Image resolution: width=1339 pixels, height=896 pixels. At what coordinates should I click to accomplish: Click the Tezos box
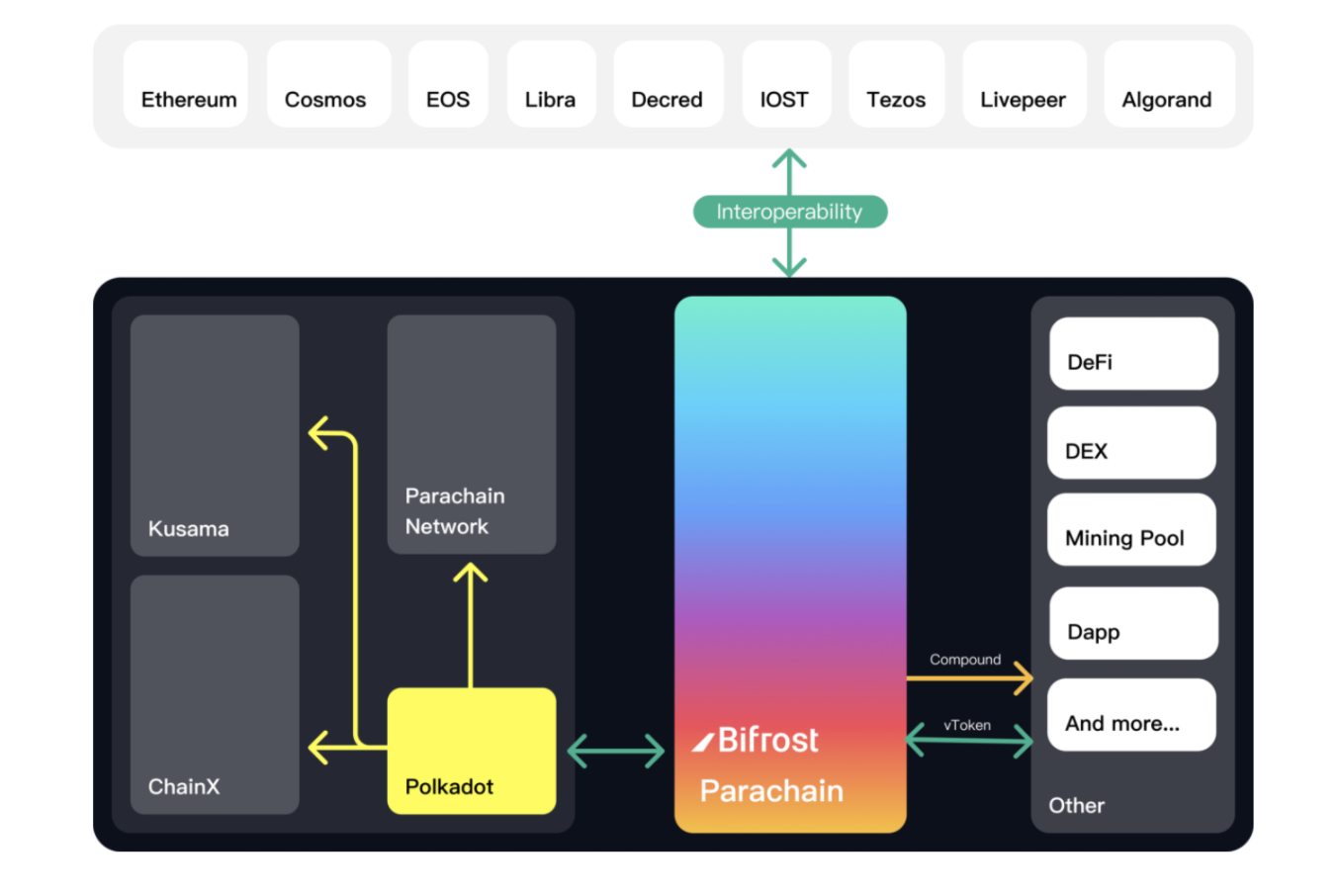tap(896, 84)
